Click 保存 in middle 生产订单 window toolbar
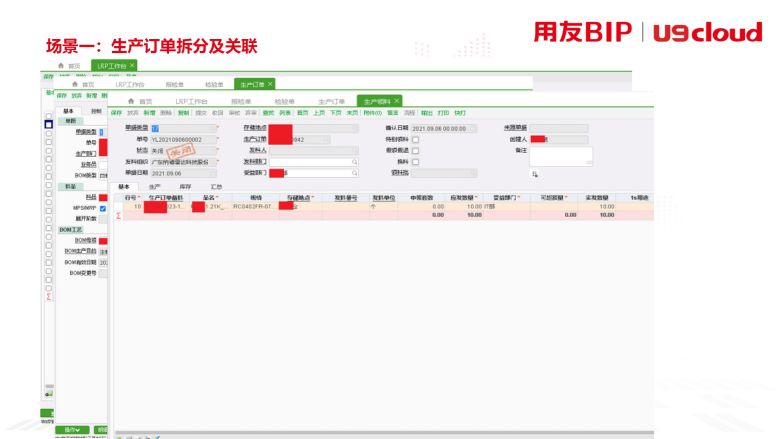 point(62,96)
